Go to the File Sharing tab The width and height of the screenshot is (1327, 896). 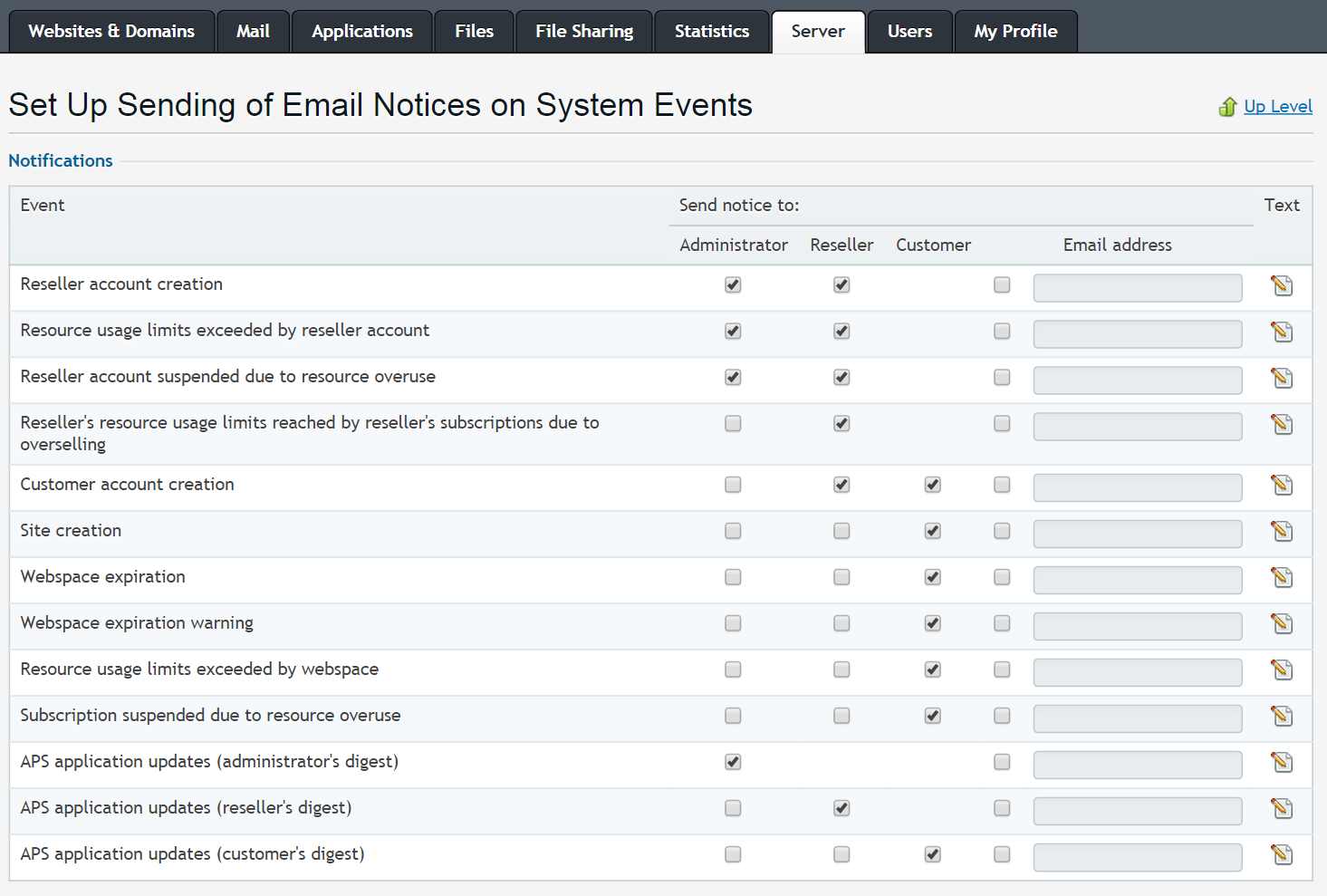click(584, 32)
